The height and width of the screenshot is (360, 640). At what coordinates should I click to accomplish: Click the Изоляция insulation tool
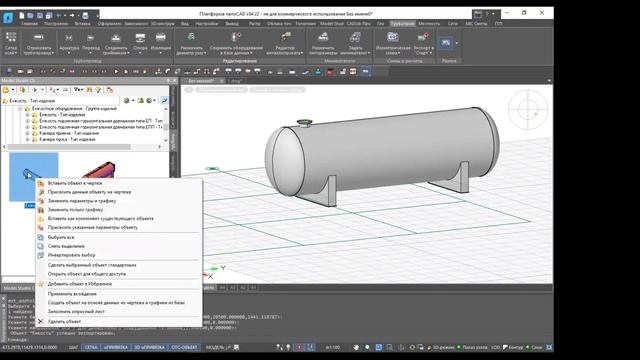click(160, 43)
